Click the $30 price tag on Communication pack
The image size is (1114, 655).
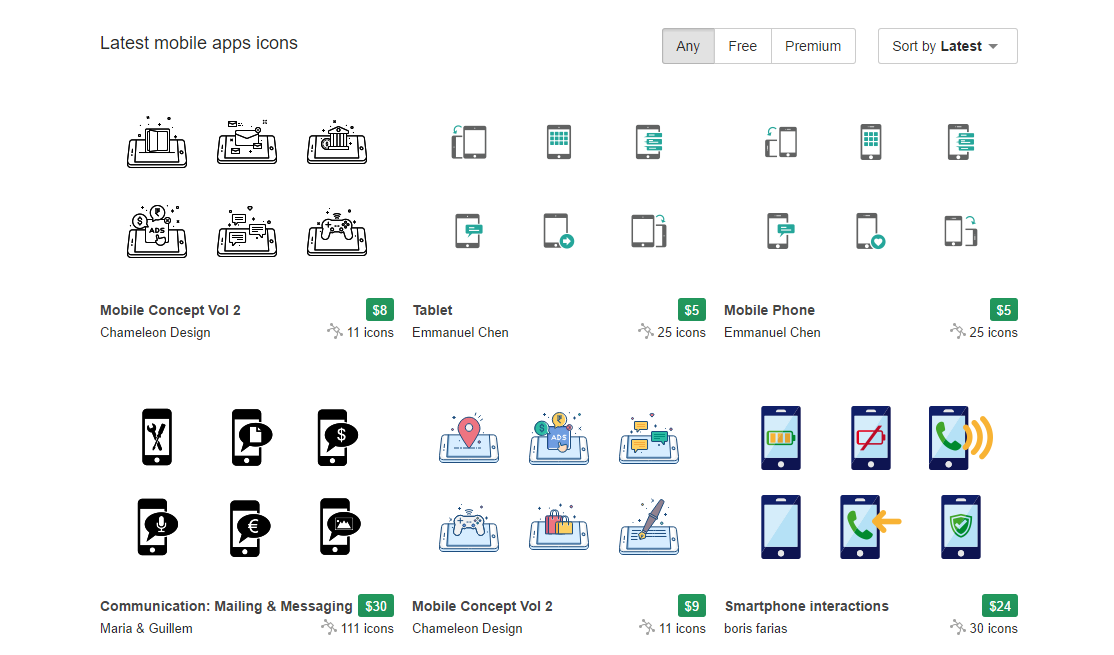click(x=375, y=605)
